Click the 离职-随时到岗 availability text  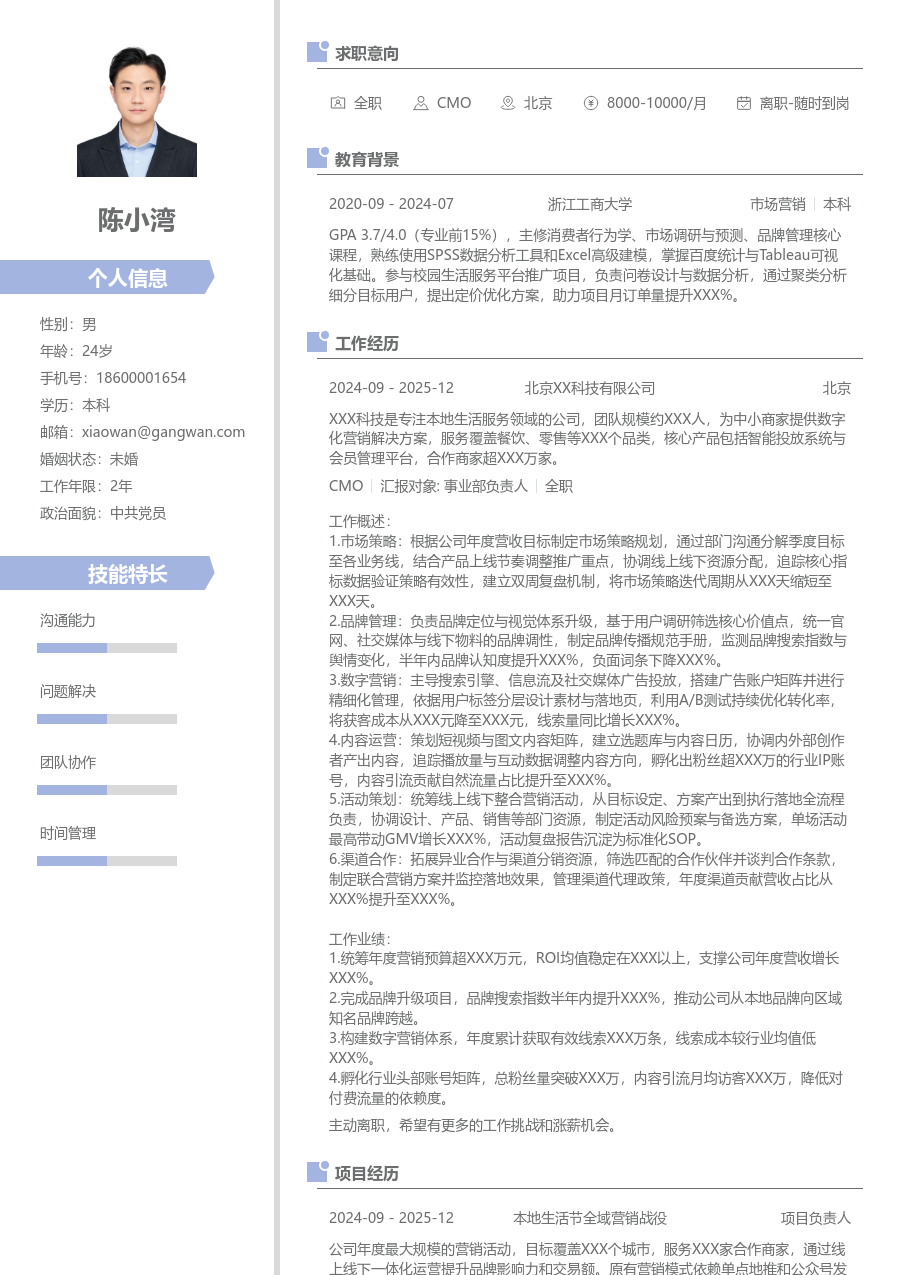[805, 103]
